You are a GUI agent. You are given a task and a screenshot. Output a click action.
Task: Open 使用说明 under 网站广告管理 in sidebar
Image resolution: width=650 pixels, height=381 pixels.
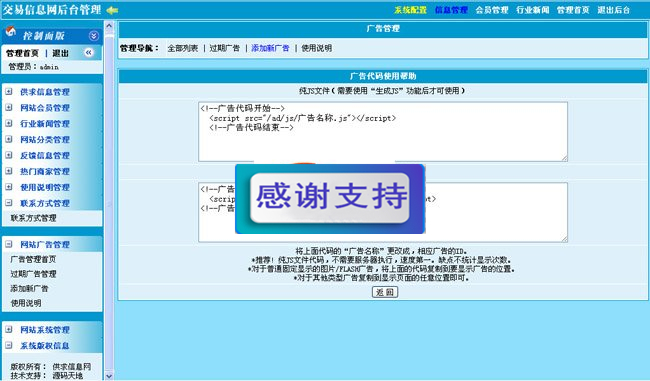26,303
